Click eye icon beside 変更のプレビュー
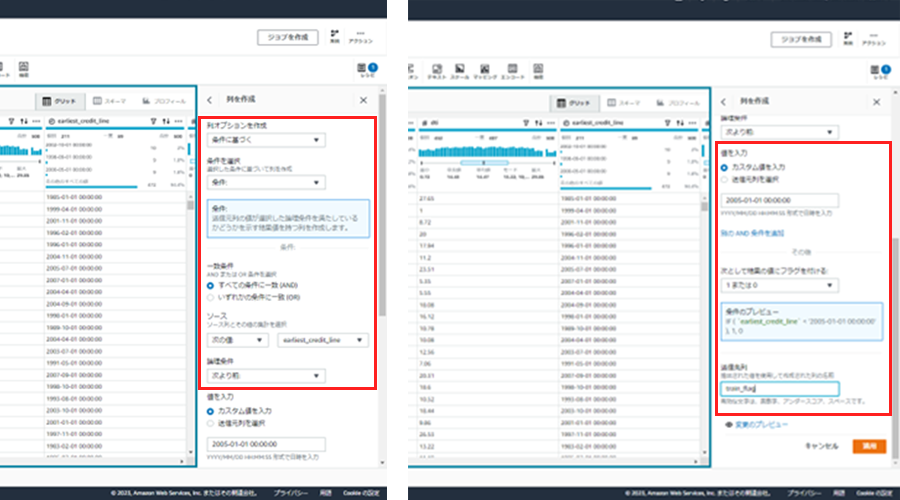The width and height of the screenshot is (900, 500). (x=728, y=425)
